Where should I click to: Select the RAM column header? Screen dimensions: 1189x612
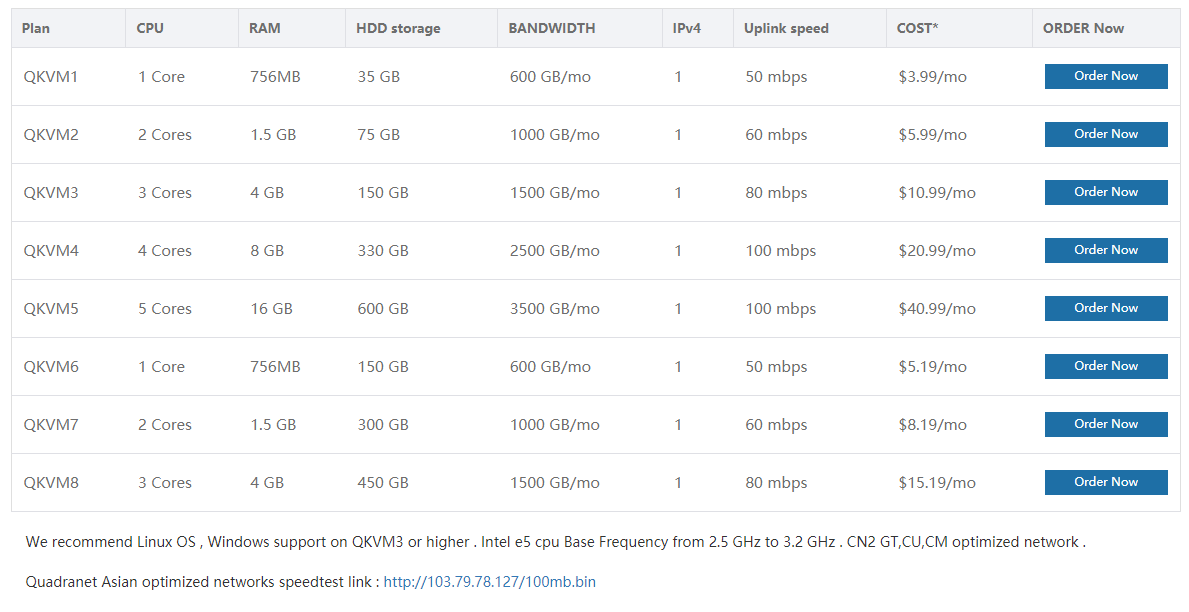point(265,28)
